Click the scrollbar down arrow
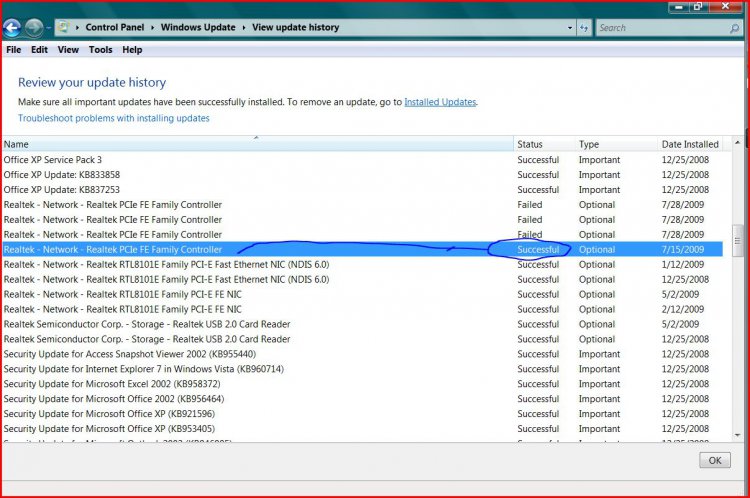The image size is (750, 498). (x=737, y=435)
